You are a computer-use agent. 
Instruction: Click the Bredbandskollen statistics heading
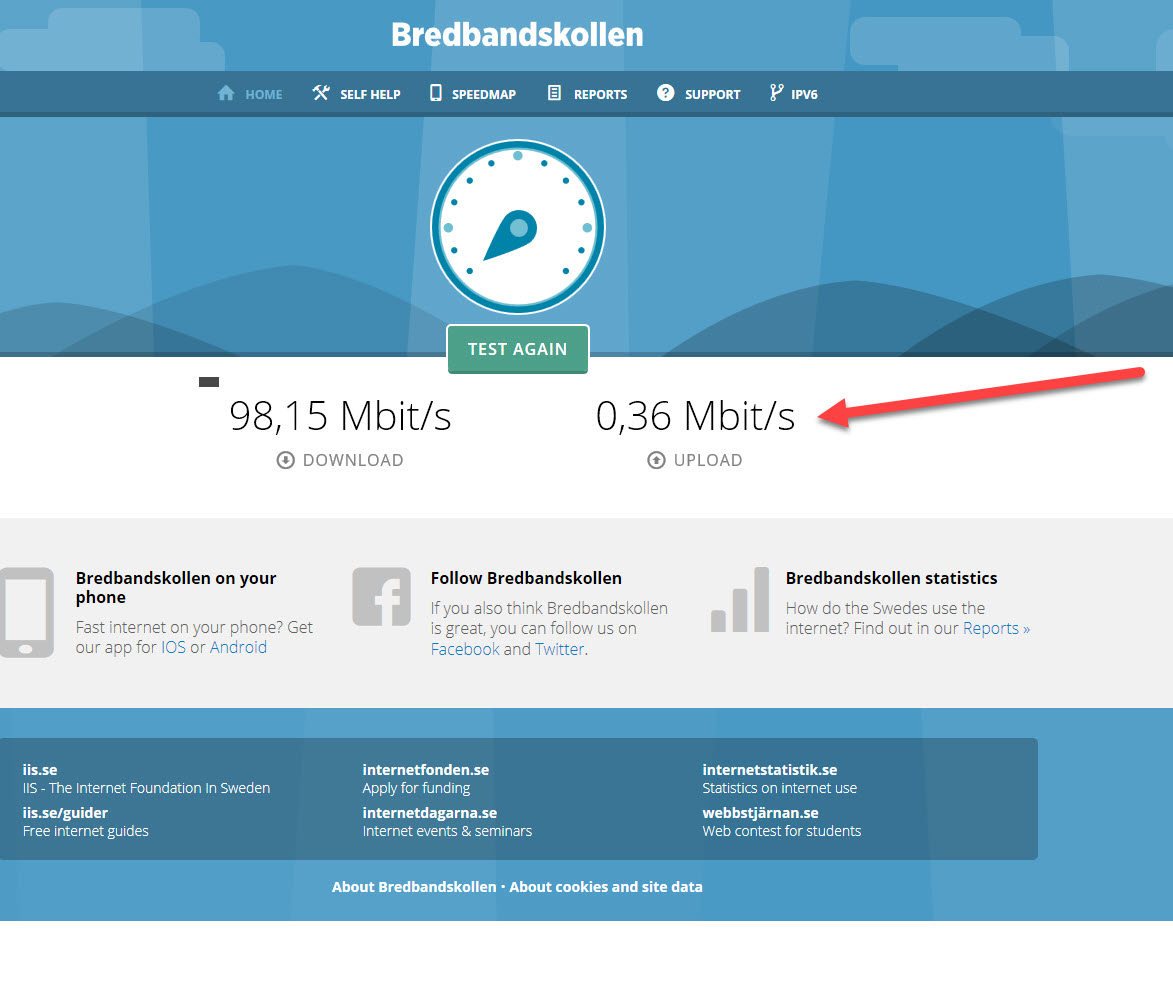click(891, 578)
